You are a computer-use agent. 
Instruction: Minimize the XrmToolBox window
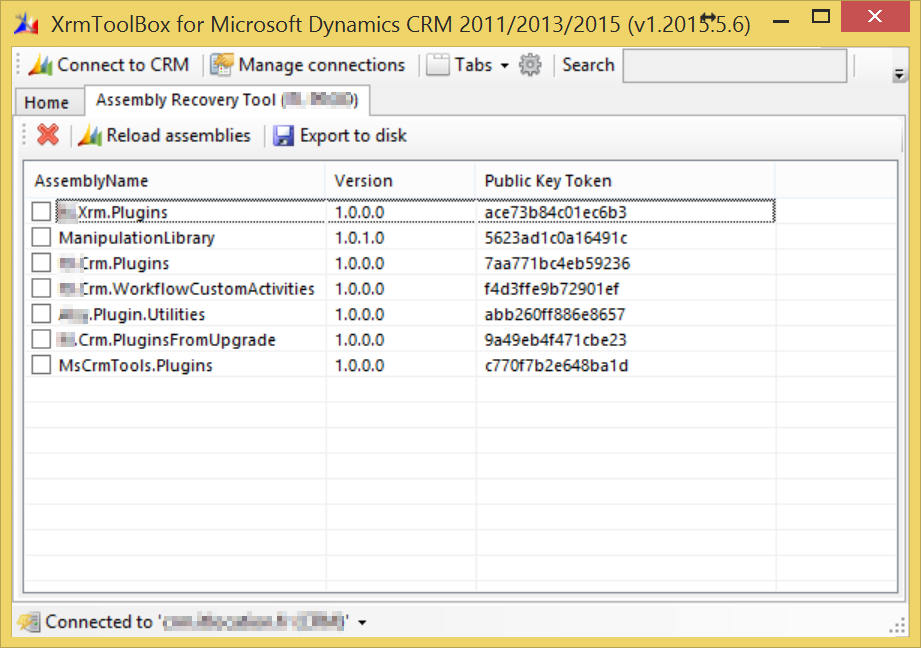[781, 22]
